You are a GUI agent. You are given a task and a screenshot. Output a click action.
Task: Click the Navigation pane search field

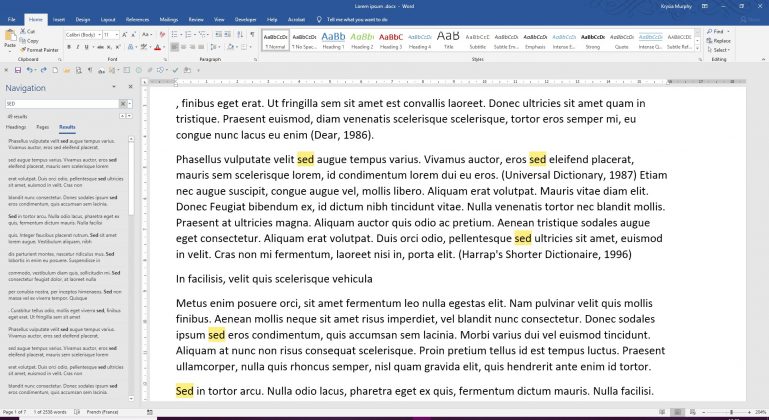pos(62,104)
